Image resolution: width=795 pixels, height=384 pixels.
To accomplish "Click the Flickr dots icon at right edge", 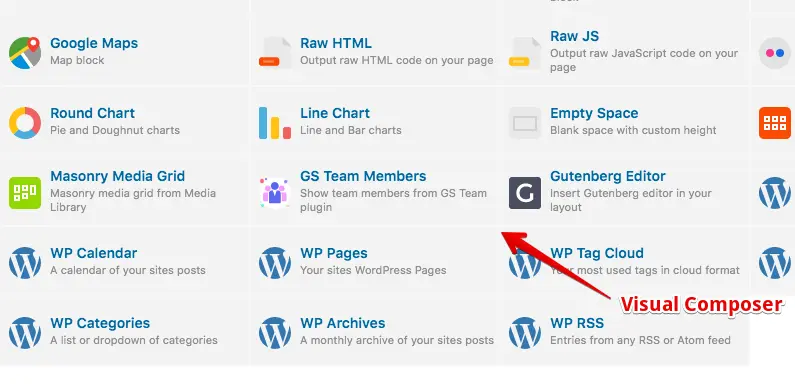I will click(x=775, y=53).
